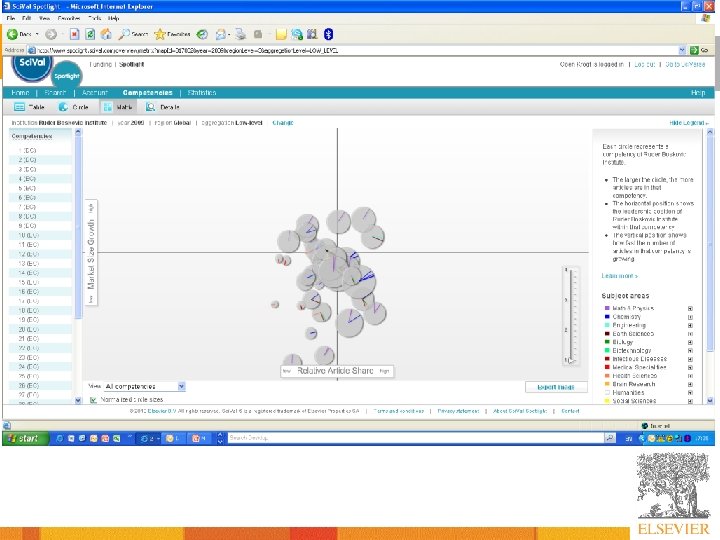Toggle Math & Physics subject box

point(690,309)
